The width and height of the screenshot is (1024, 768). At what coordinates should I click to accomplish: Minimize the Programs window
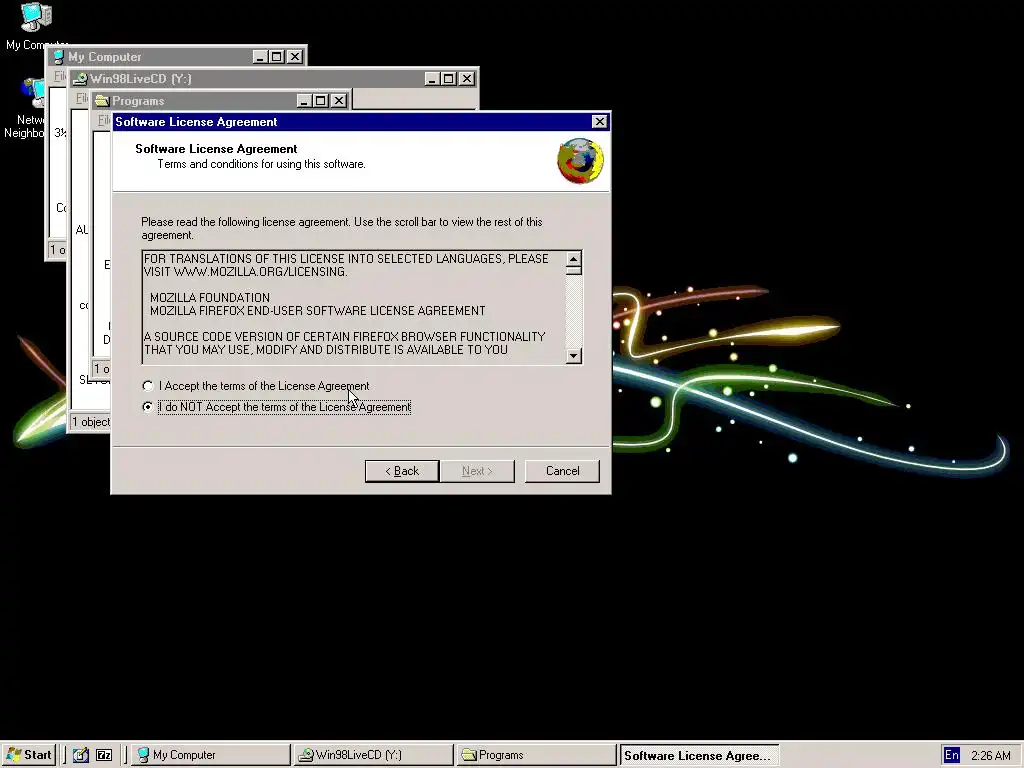coord(304,101)
